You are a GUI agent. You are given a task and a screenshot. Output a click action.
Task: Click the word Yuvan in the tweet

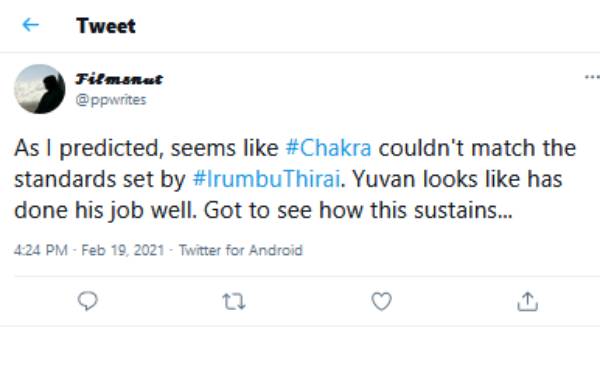coord(383,179)
